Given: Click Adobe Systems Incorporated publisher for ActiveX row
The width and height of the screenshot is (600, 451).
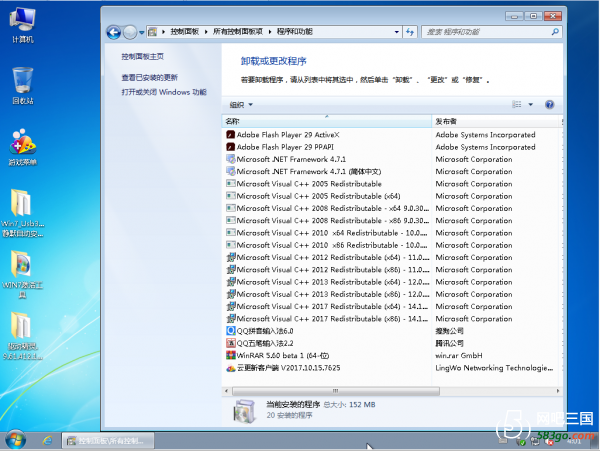Looking at the screenshot, I should 485,135.
